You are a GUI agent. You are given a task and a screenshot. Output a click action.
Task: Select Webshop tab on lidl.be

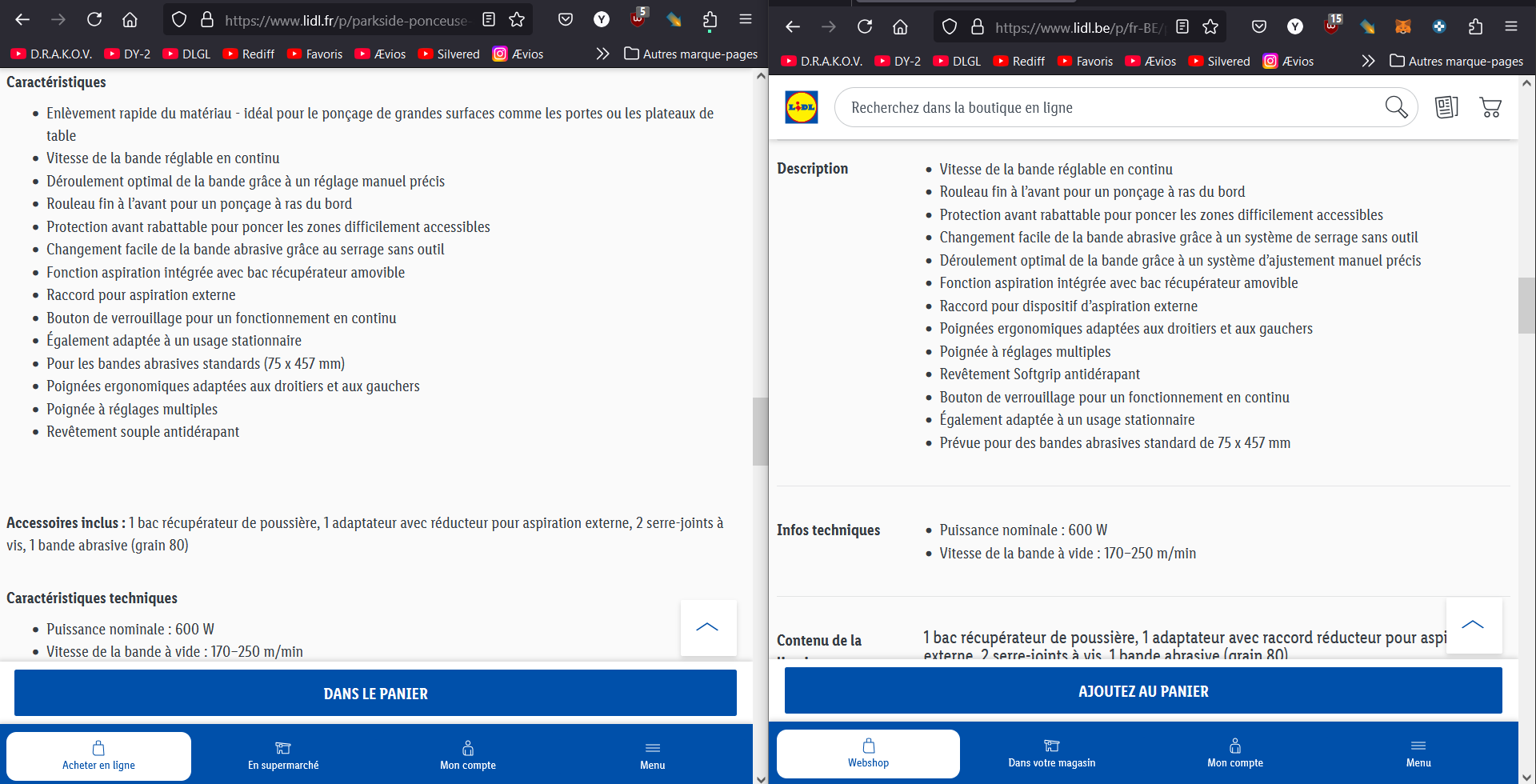pos(868,753)
